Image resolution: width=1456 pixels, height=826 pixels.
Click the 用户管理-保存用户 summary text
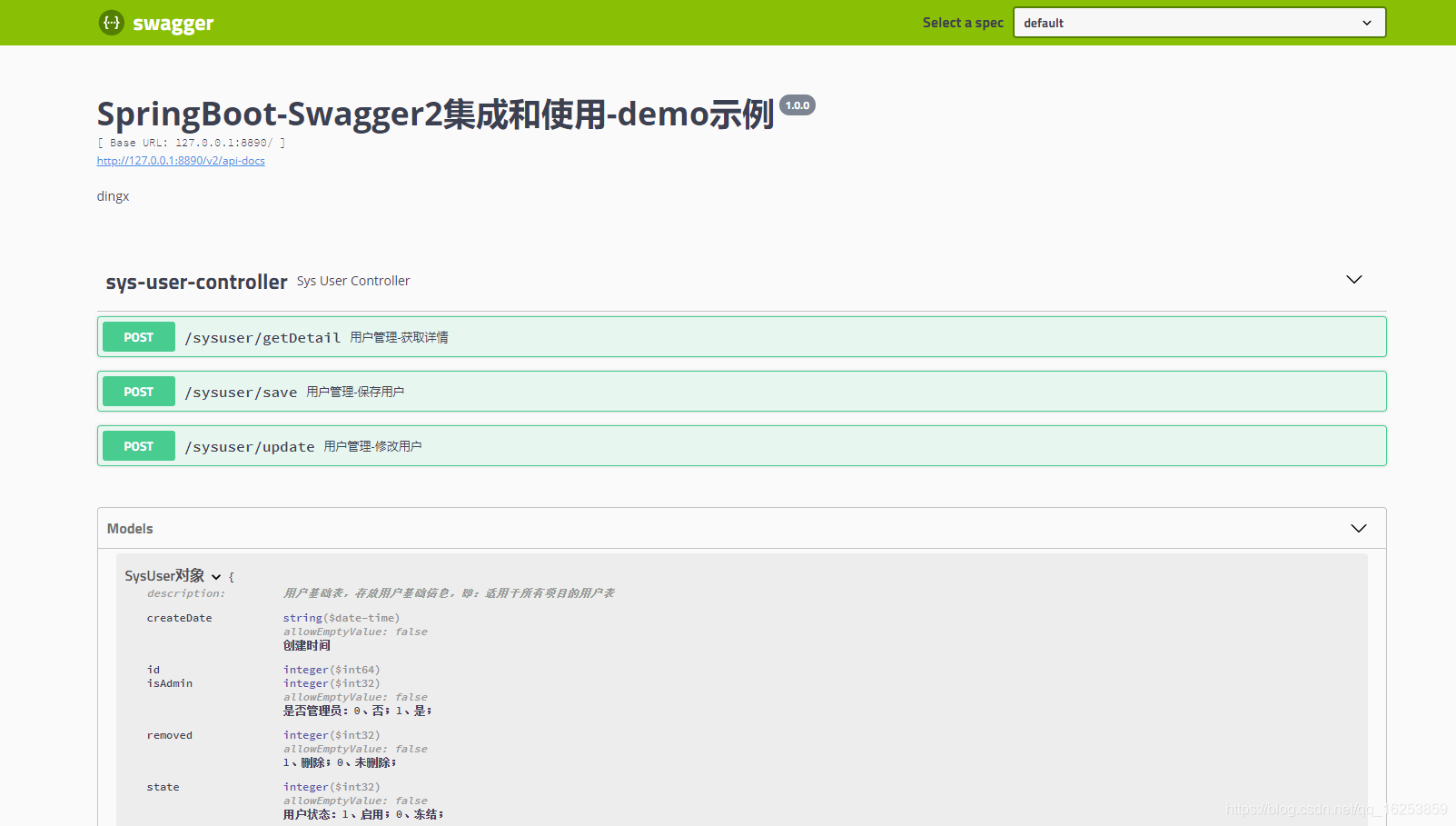pyautogui.click(x=355, y=392)
